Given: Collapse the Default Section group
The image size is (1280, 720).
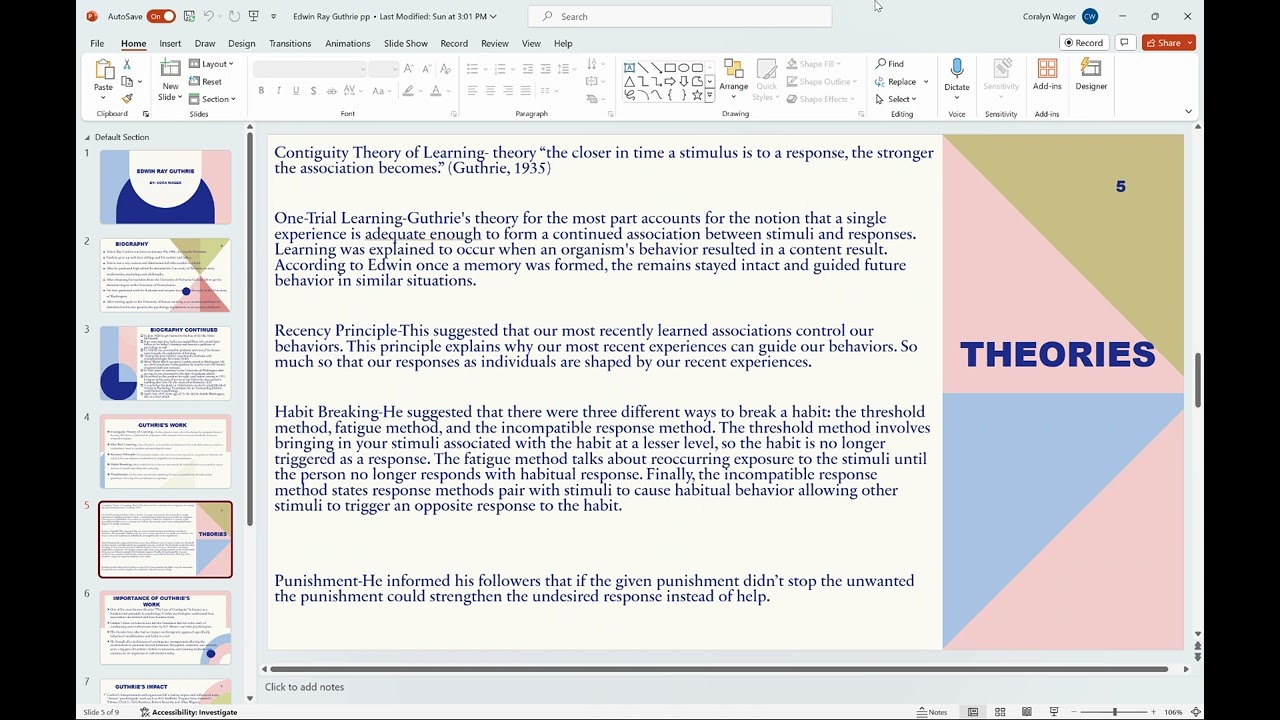Looking at the screenshot, I should pos(87,137).
